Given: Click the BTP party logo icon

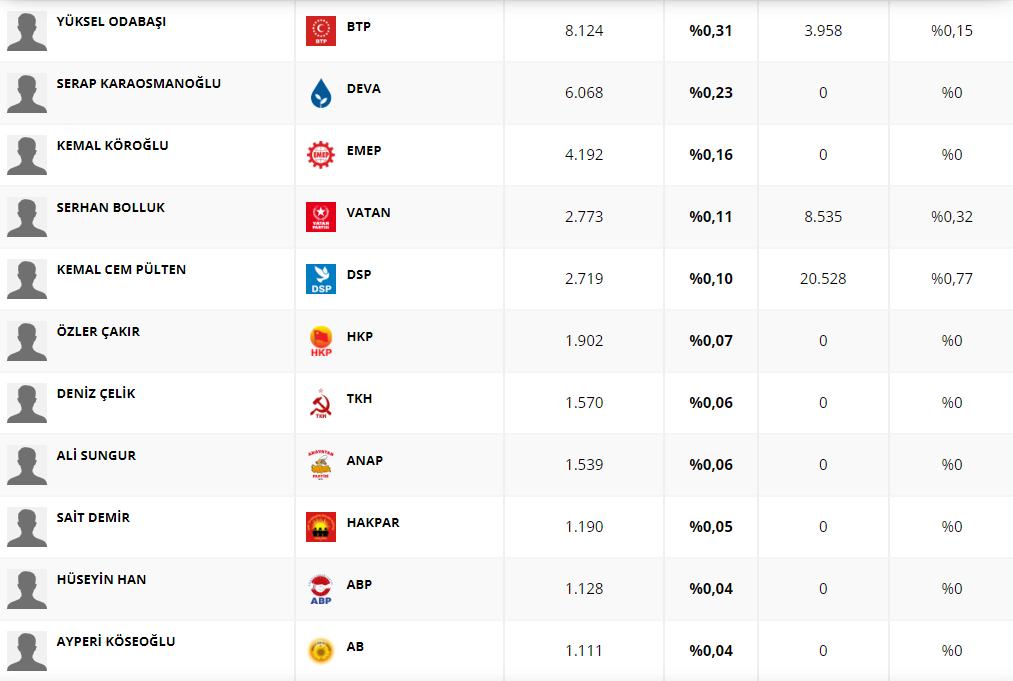Looking at the screenshot, I should [x=320, y=31].
